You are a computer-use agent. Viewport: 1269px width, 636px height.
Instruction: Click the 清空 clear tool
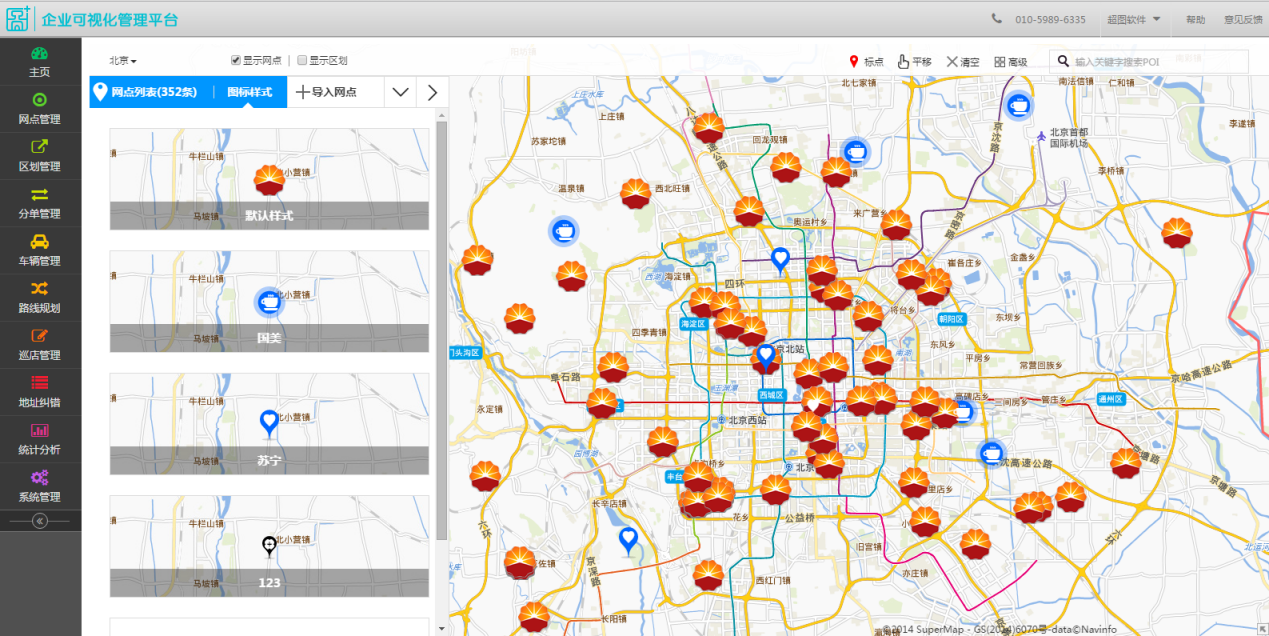coord(962,62)
